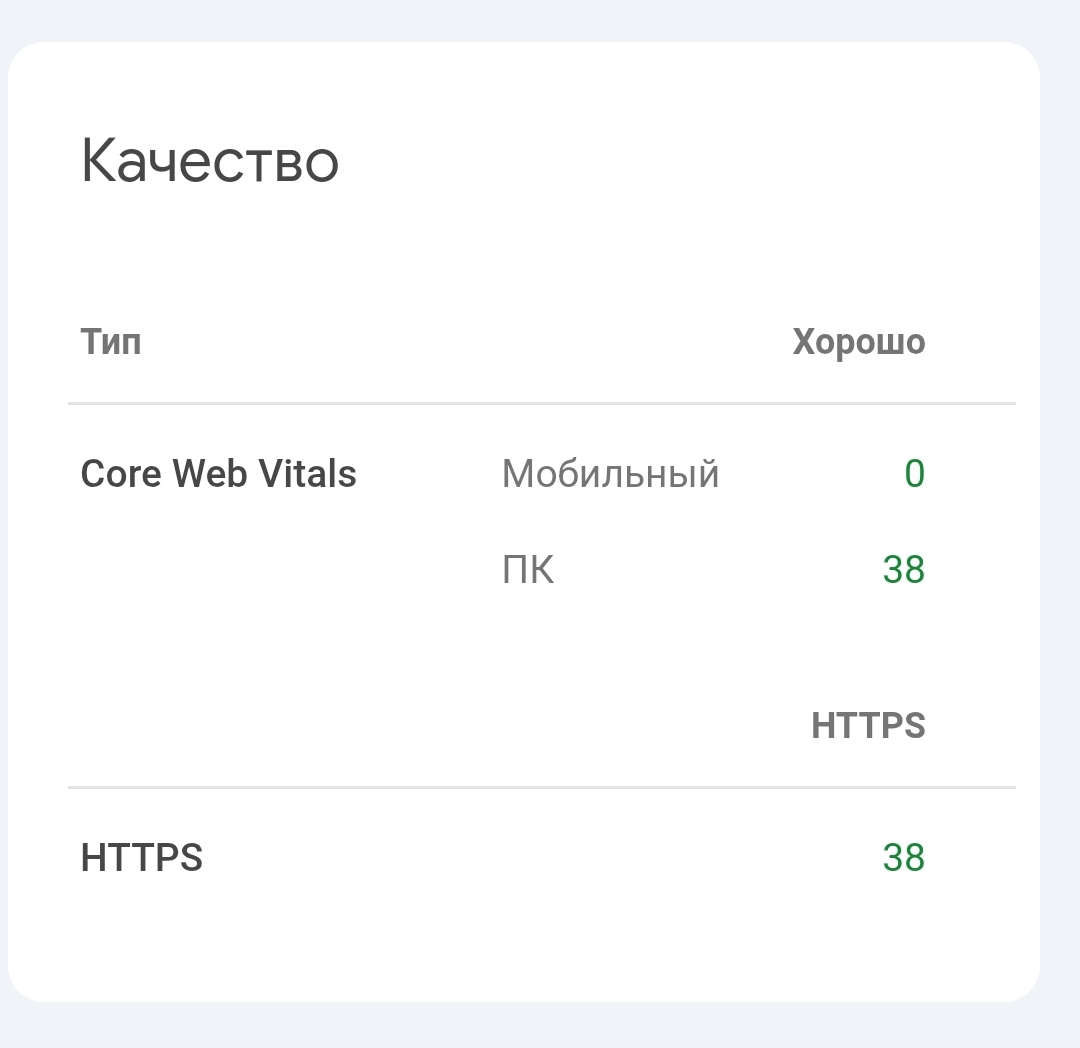Select the ПК row label
Image resolution: width=1080 pixels, height=1048 pixels.
[528, 569]
